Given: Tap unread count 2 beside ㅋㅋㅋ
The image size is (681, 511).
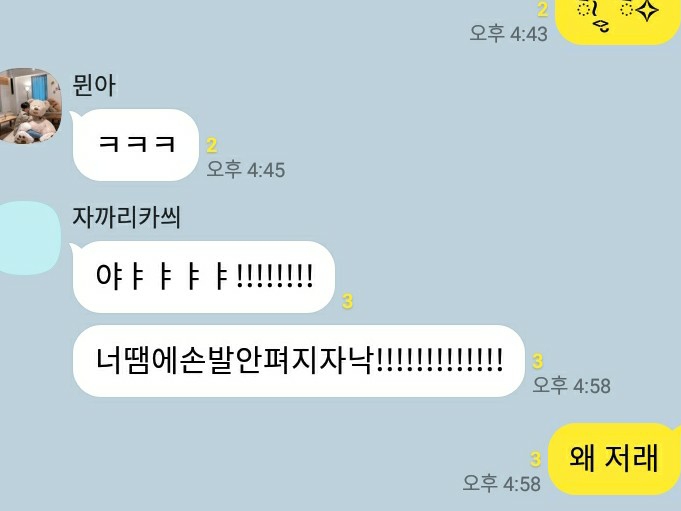Looking at the screenshot, I should point(212,146).
